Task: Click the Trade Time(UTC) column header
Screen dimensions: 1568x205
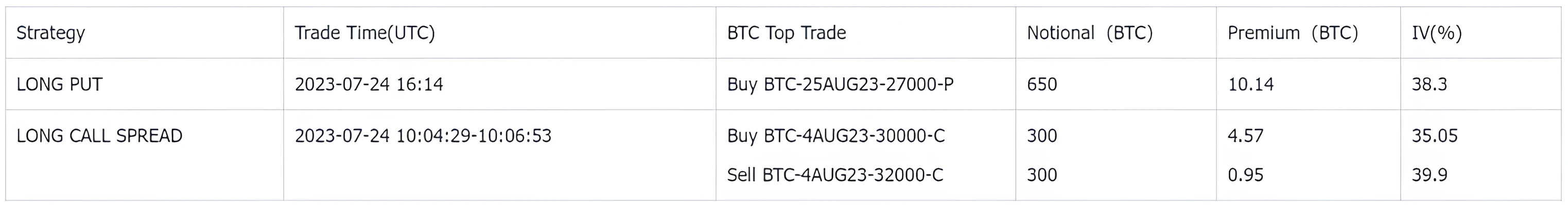Action: (364, 33)
